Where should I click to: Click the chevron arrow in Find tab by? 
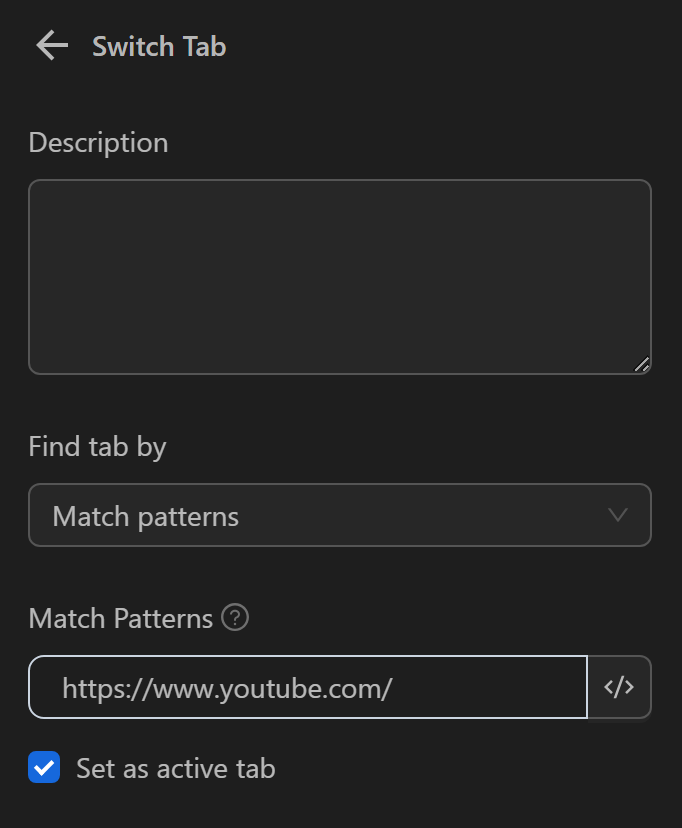[618, 515]
